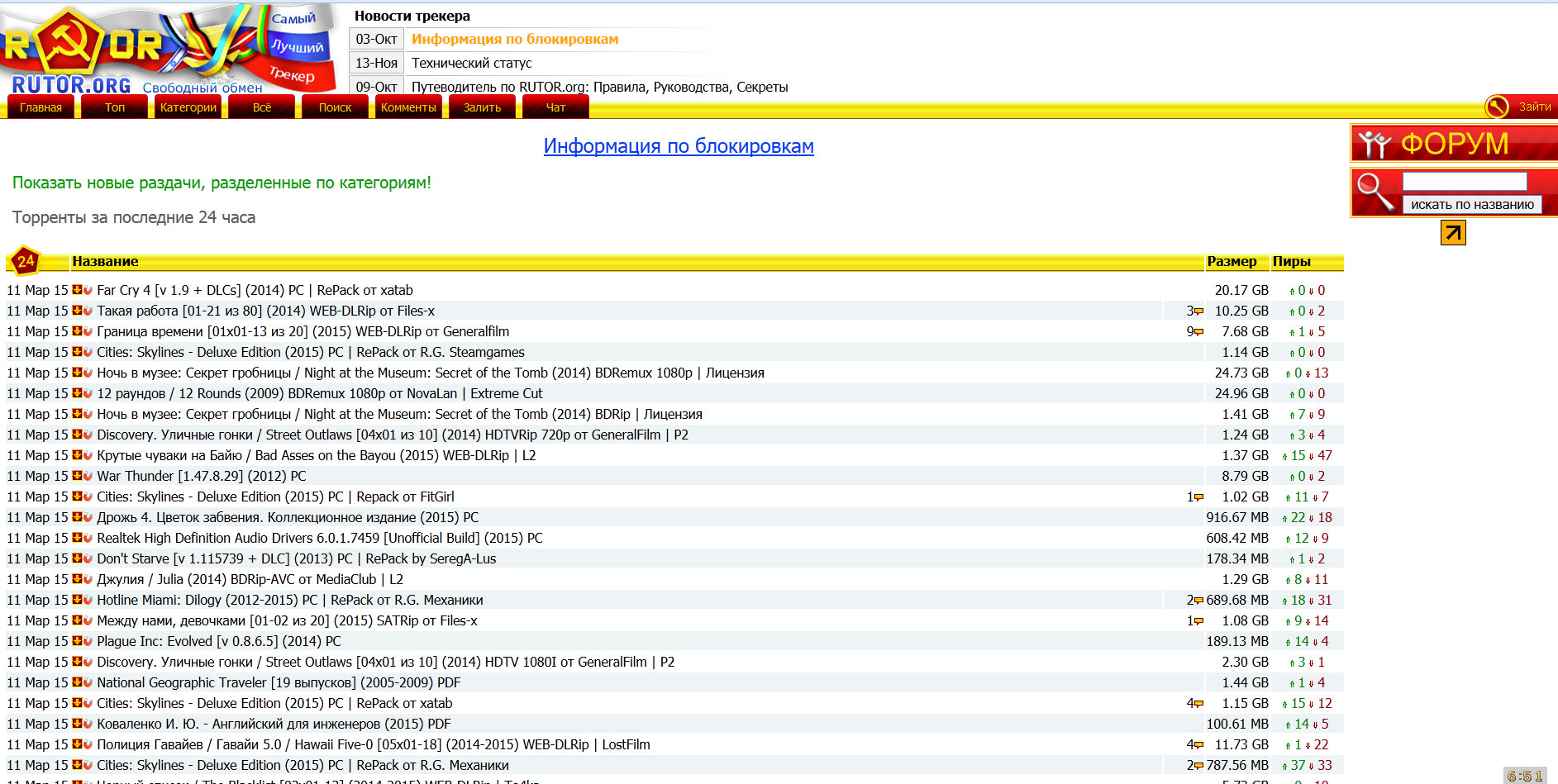
Task: Open the Чат tab
Action: (555, 107)
